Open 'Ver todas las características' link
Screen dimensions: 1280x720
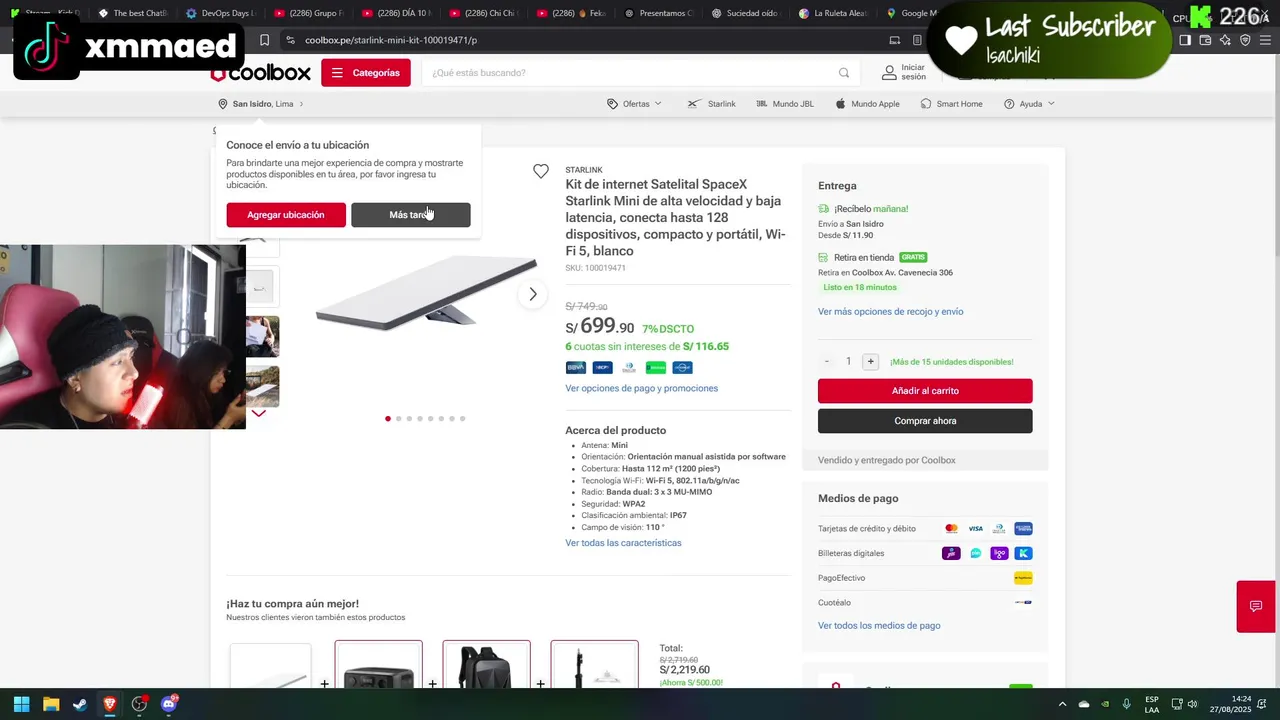[x=623, y=543]
